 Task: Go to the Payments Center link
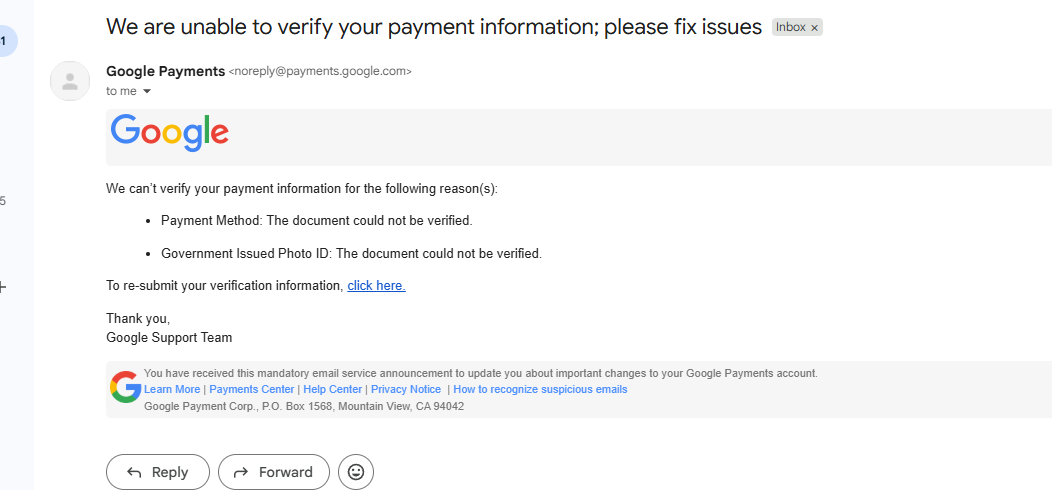click(x=252, y=389)
